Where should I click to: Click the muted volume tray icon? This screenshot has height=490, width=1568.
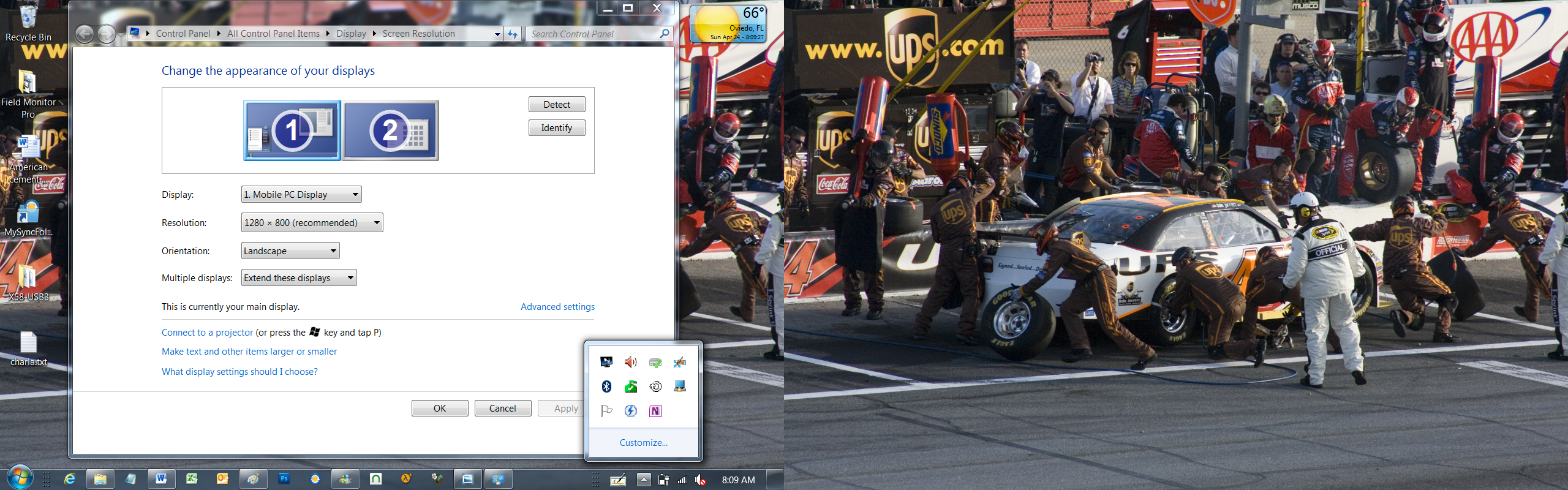click(x=701, y=480)
